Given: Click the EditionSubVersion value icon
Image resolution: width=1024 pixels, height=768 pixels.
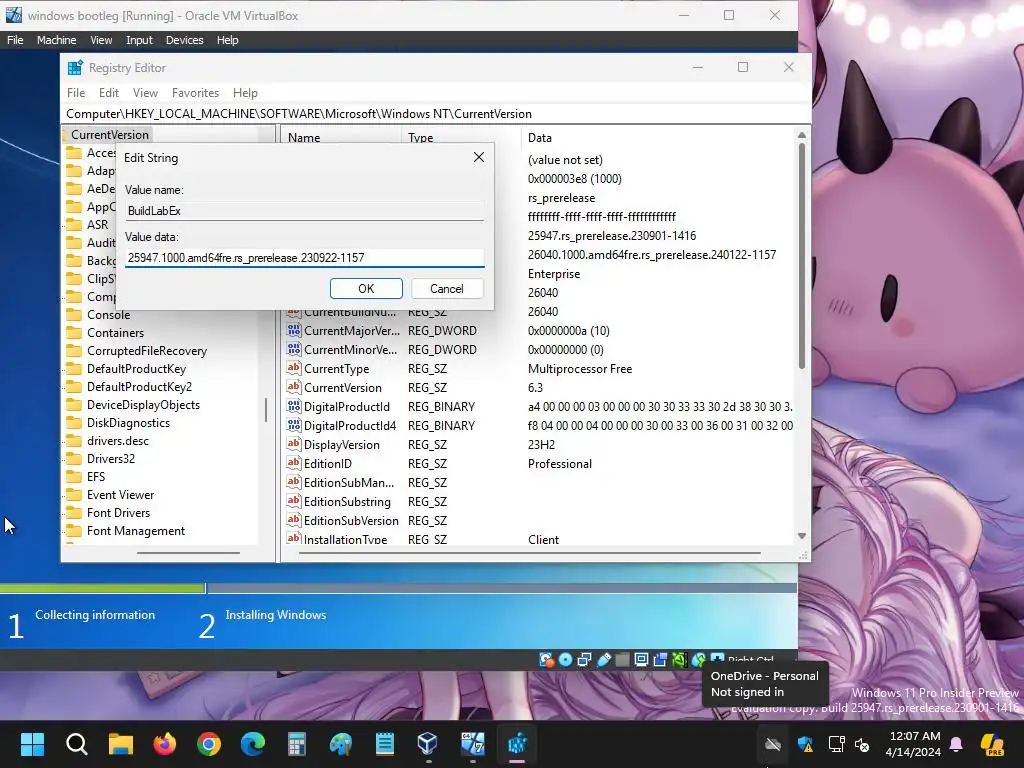Looking at the screenshot, I should pos(294,520).
